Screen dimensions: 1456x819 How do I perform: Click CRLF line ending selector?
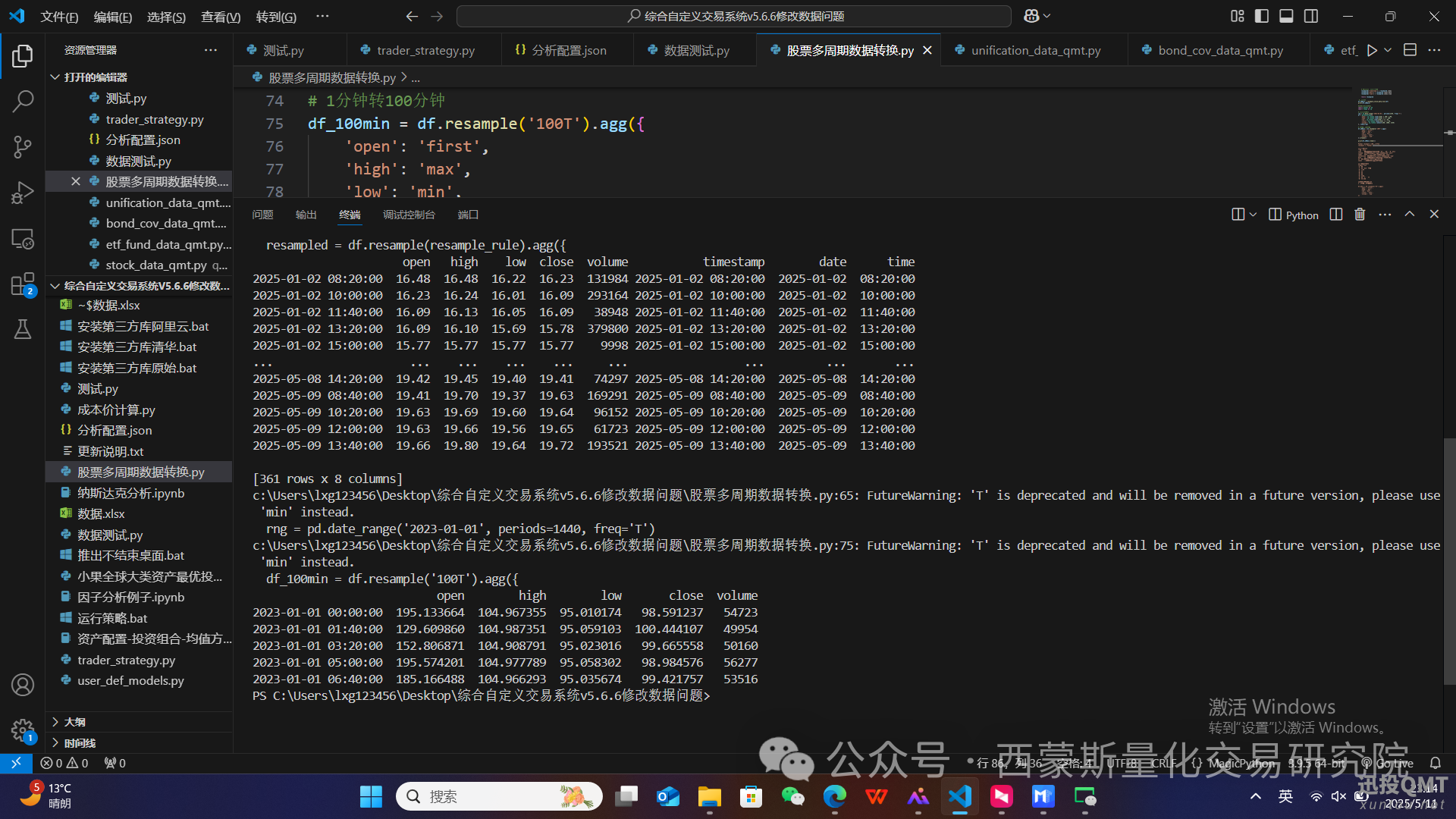coord(1163,763)
